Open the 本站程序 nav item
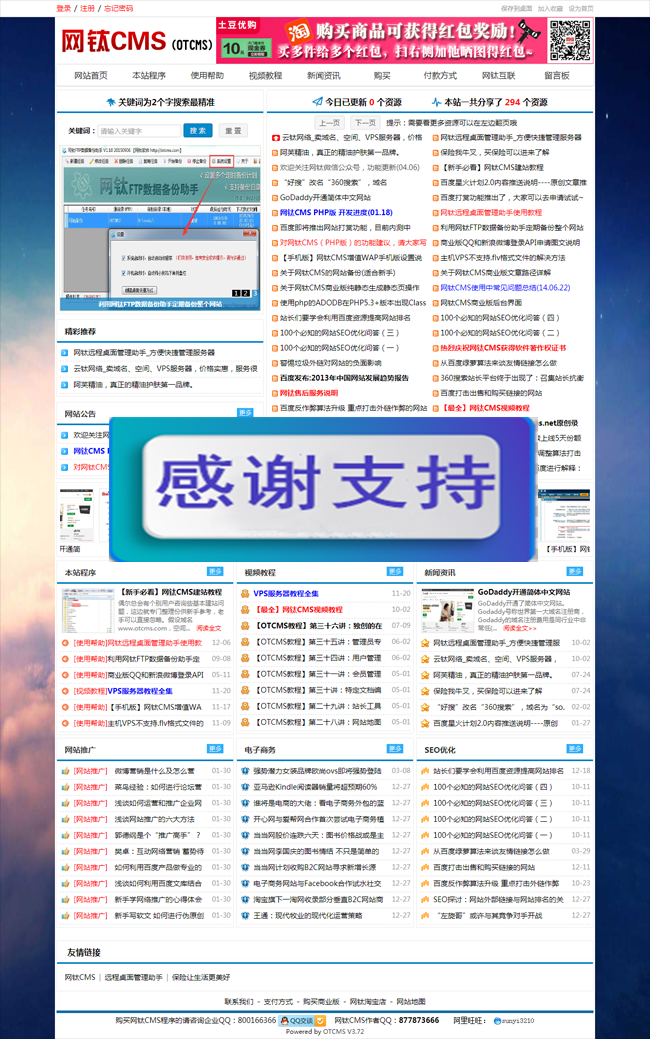The width and height of the screenshot is (650, 1039). click(149, 76)
